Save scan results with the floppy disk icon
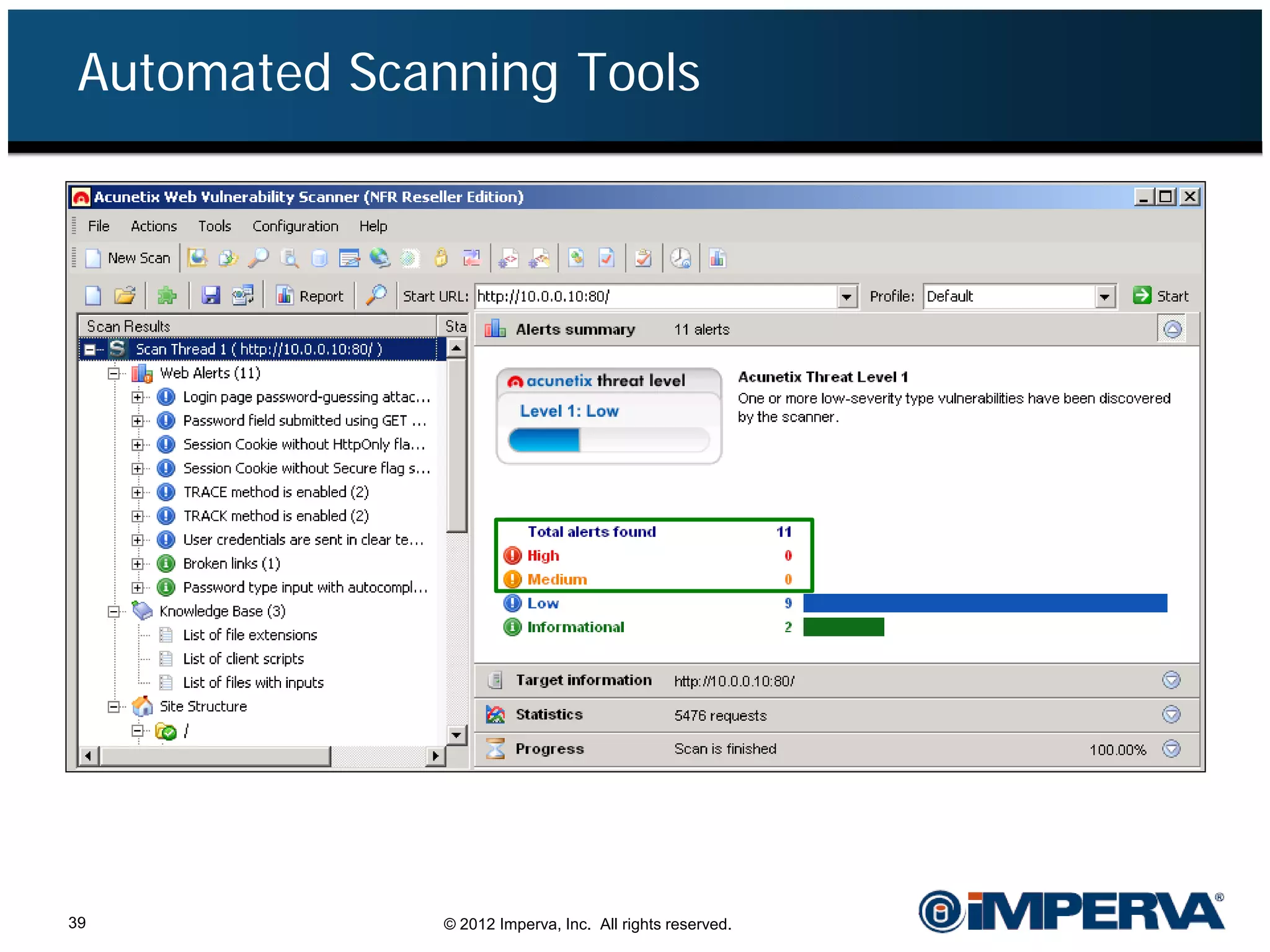Viewport: 1270px width, 952px height. pyautogui.click(x=211, y=296)
